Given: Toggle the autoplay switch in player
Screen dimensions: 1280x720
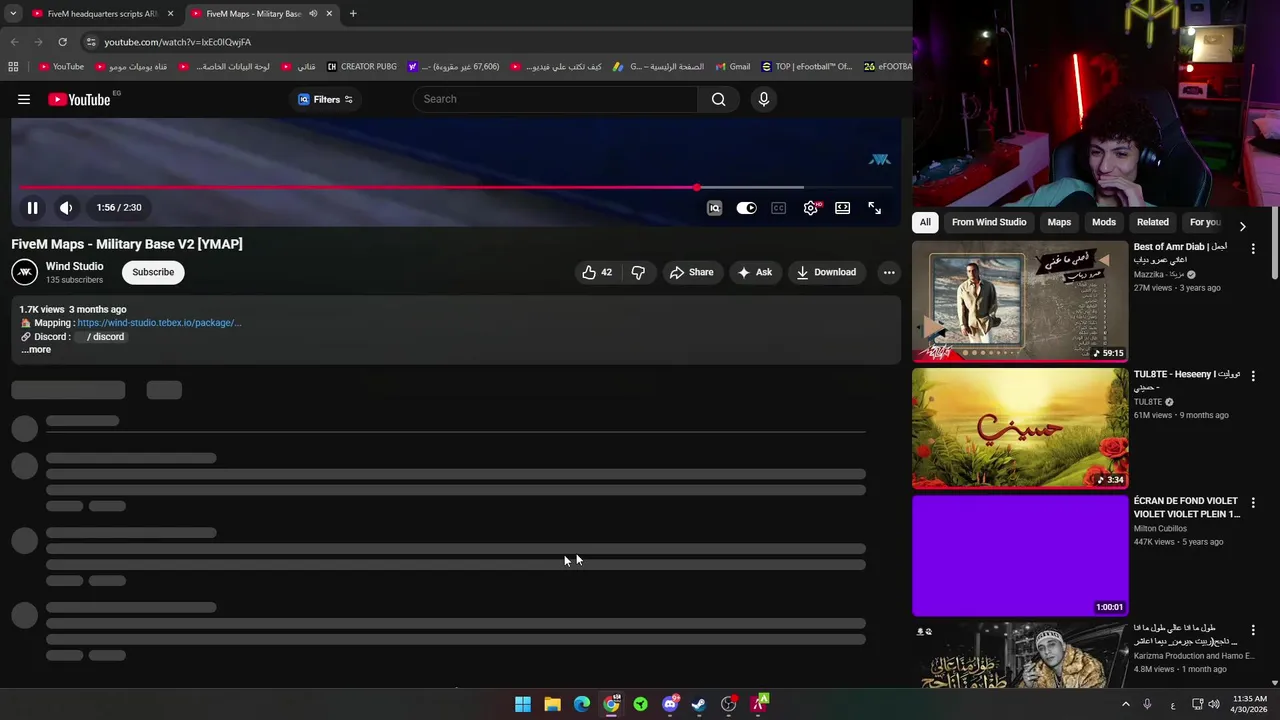Looking at the screenshot, I should click(747, 208).
